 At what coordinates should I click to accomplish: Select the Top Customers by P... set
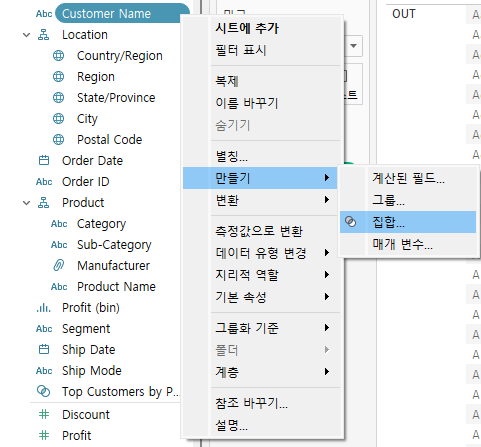(121, 392)
